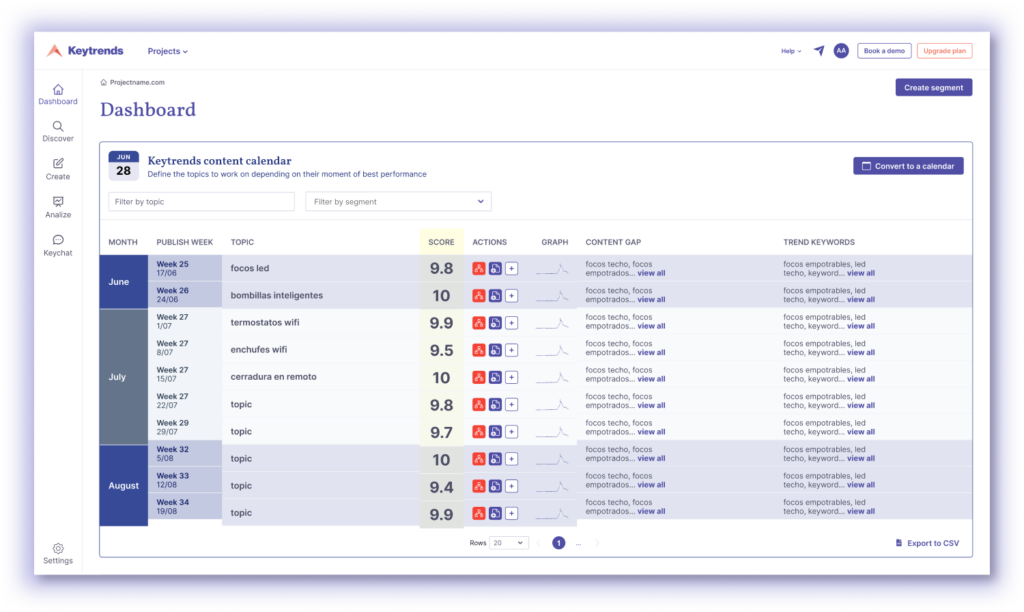The height and width of the screenshot is (612, 1024).
Task: Click the Book a demo button
Action: [x=884, y=50]
